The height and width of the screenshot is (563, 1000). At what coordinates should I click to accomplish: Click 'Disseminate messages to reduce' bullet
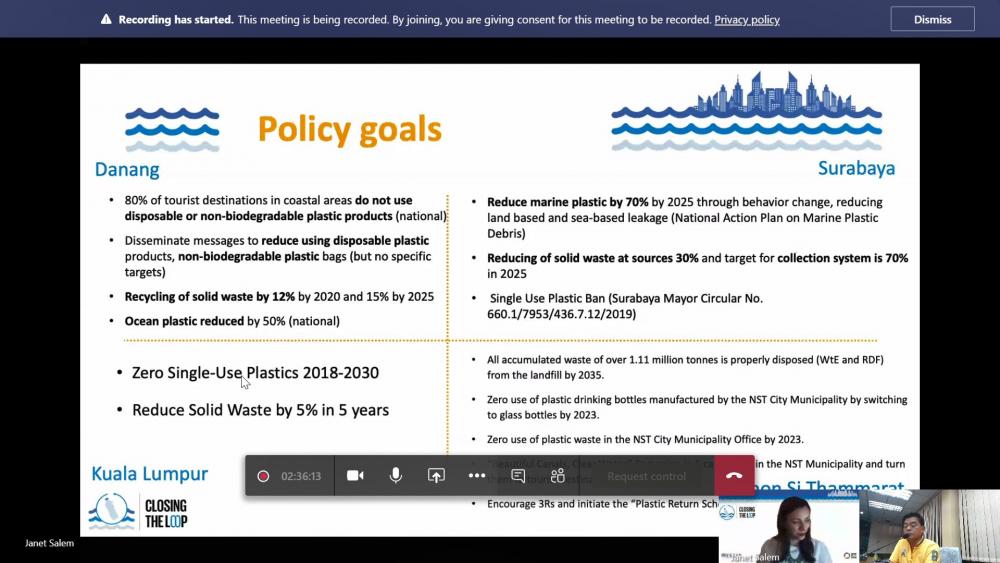coord(278,256)
